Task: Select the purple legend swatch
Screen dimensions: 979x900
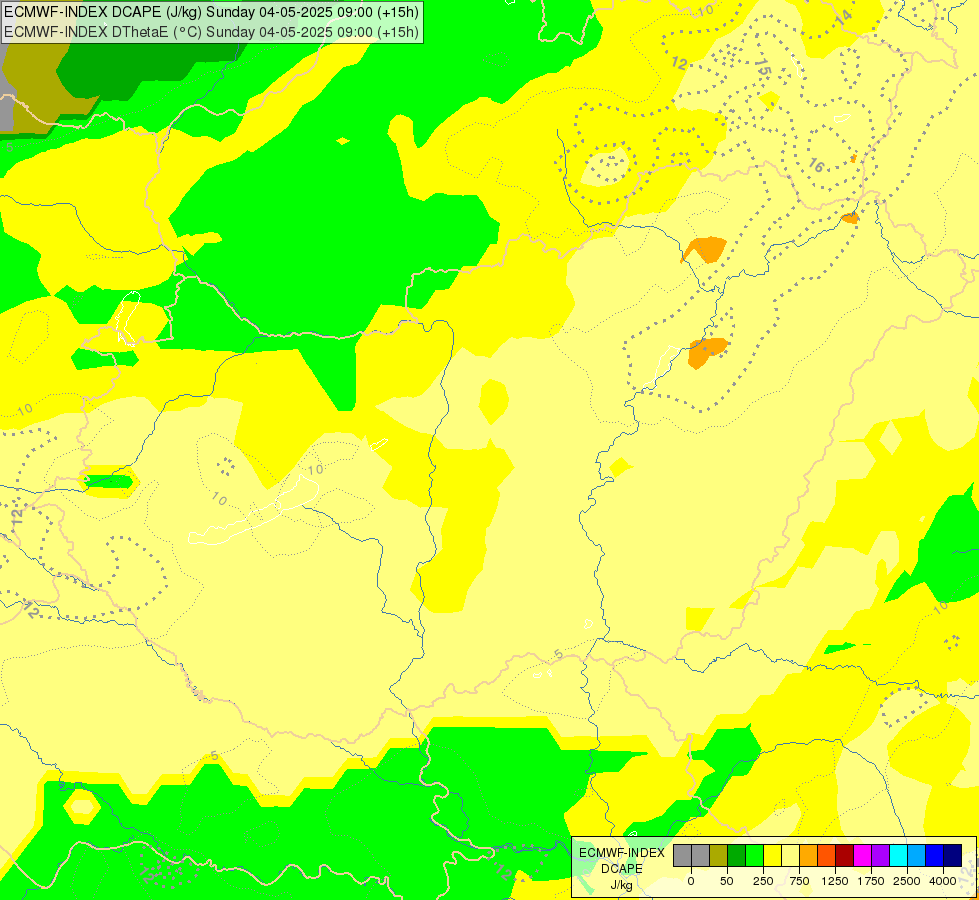Action: pos(880,856)
